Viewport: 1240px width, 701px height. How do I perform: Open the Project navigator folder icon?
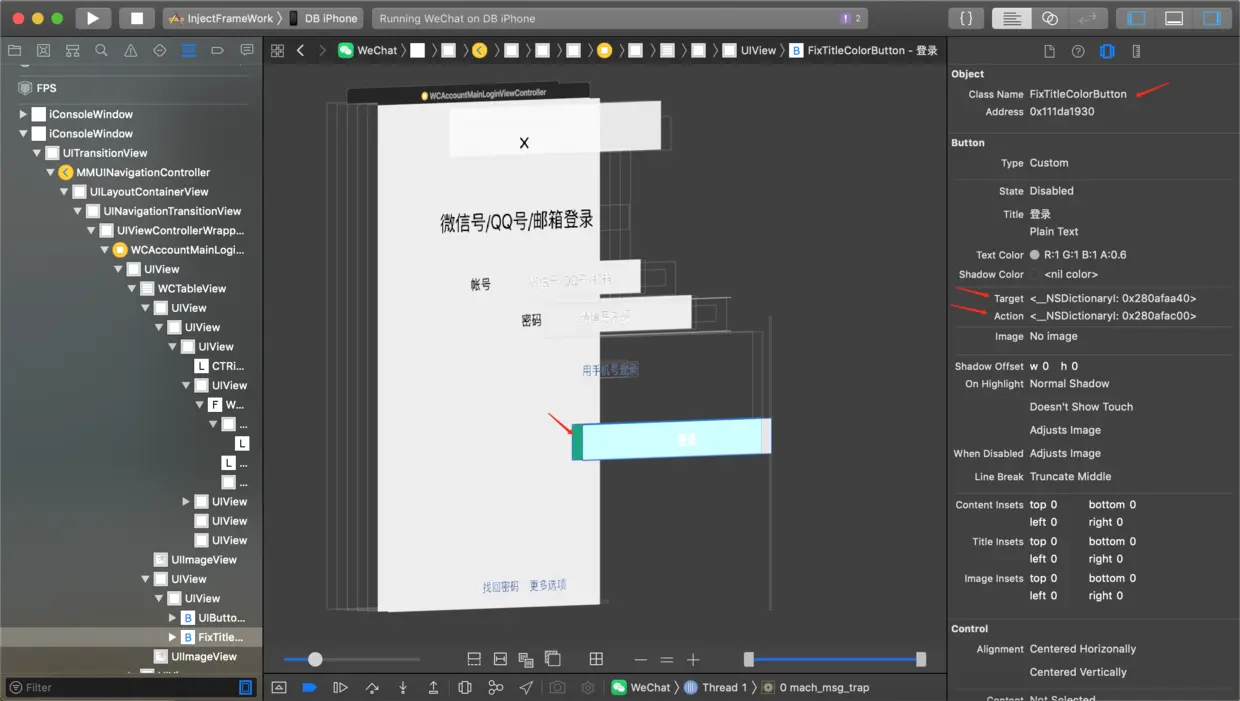click(x=14, y=50)
